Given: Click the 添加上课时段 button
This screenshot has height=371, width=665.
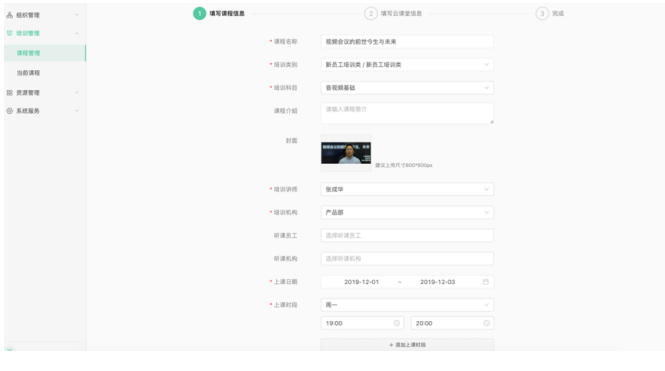Looking at the screenshot, I should 407,345.
